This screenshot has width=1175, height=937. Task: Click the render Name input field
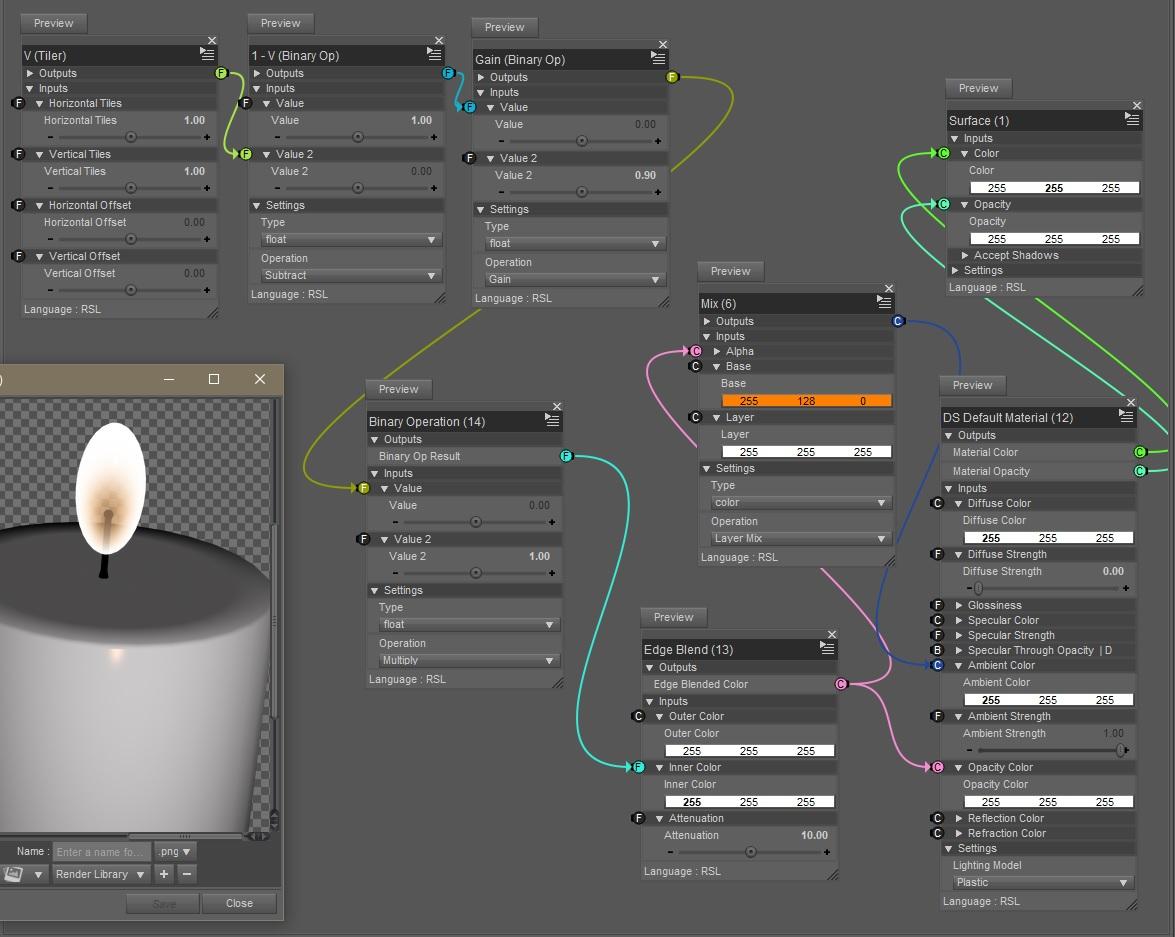(x=102, y=852)
